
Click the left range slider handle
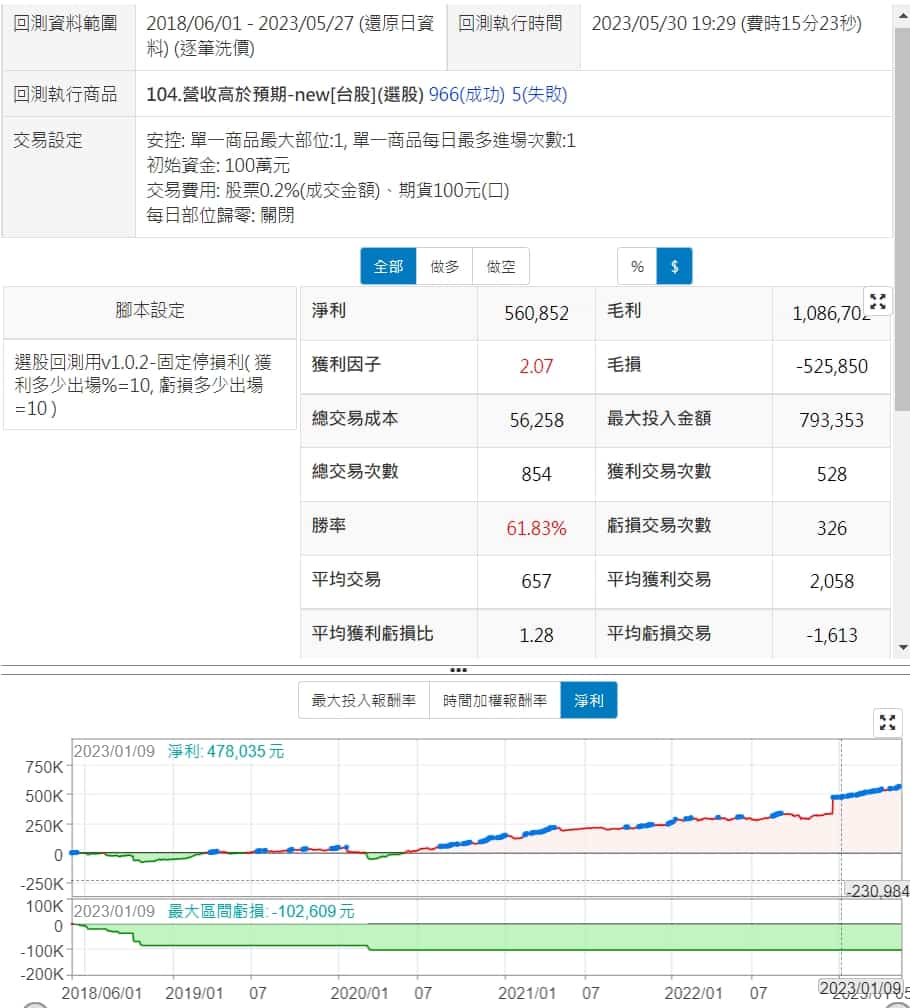34,1002
